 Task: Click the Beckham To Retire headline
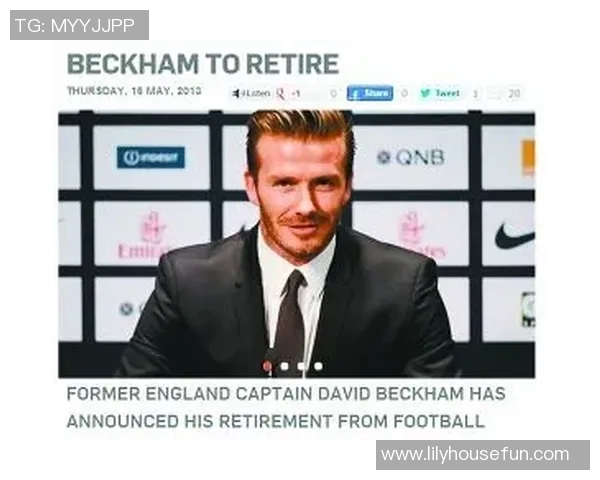(x=203, y=64)
